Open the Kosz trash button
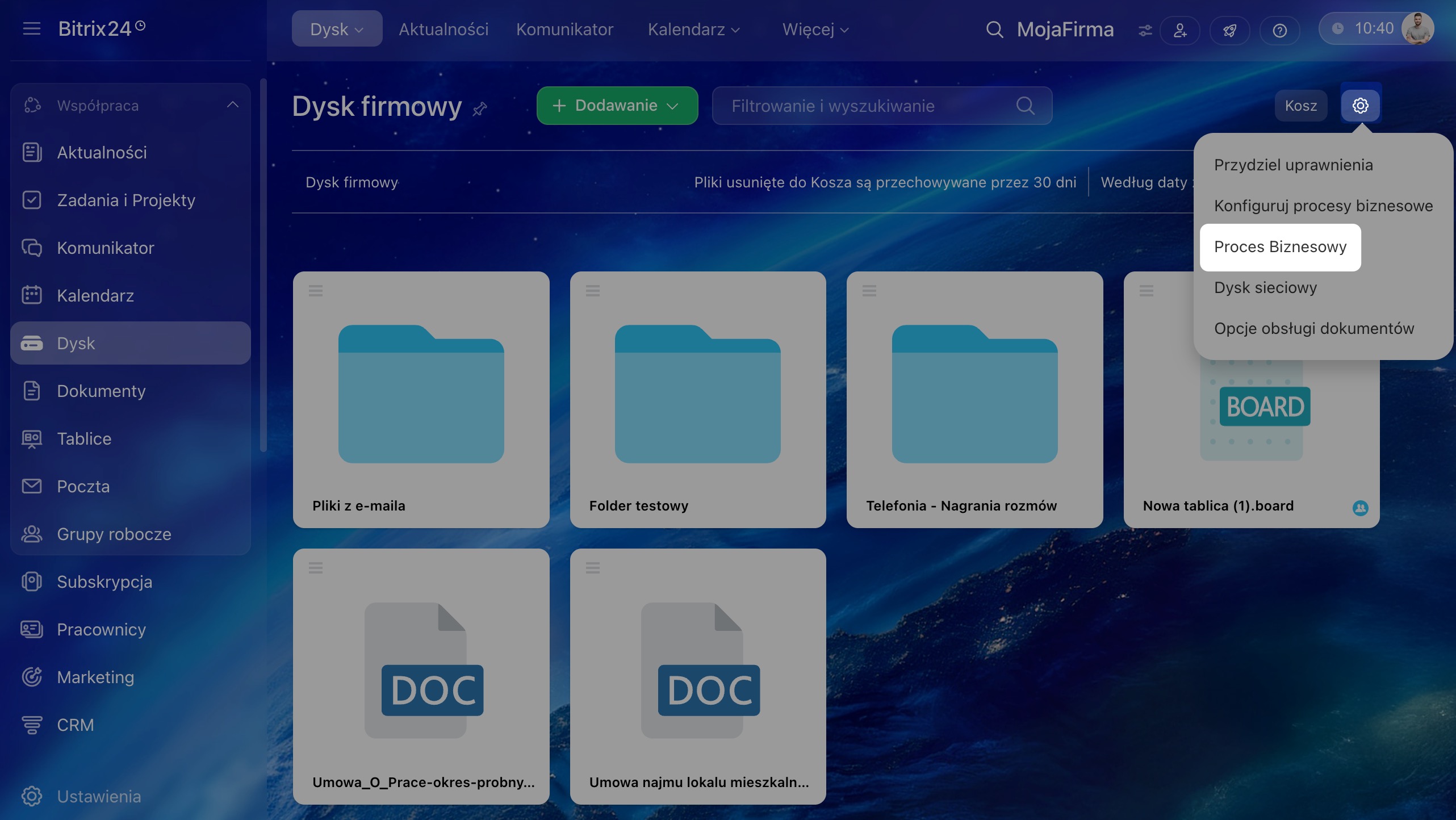Viewport: 1456px width, 820px height. point(1300,106)
